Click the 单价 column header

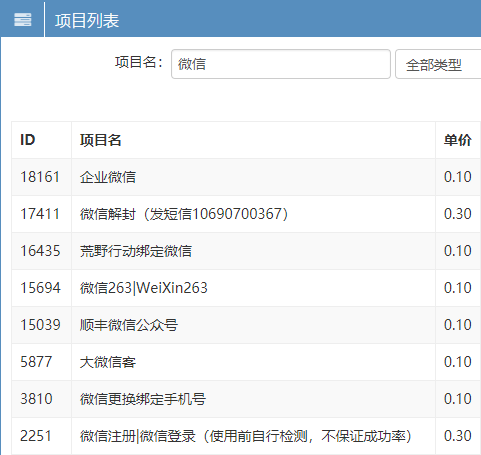click(457, 140)
